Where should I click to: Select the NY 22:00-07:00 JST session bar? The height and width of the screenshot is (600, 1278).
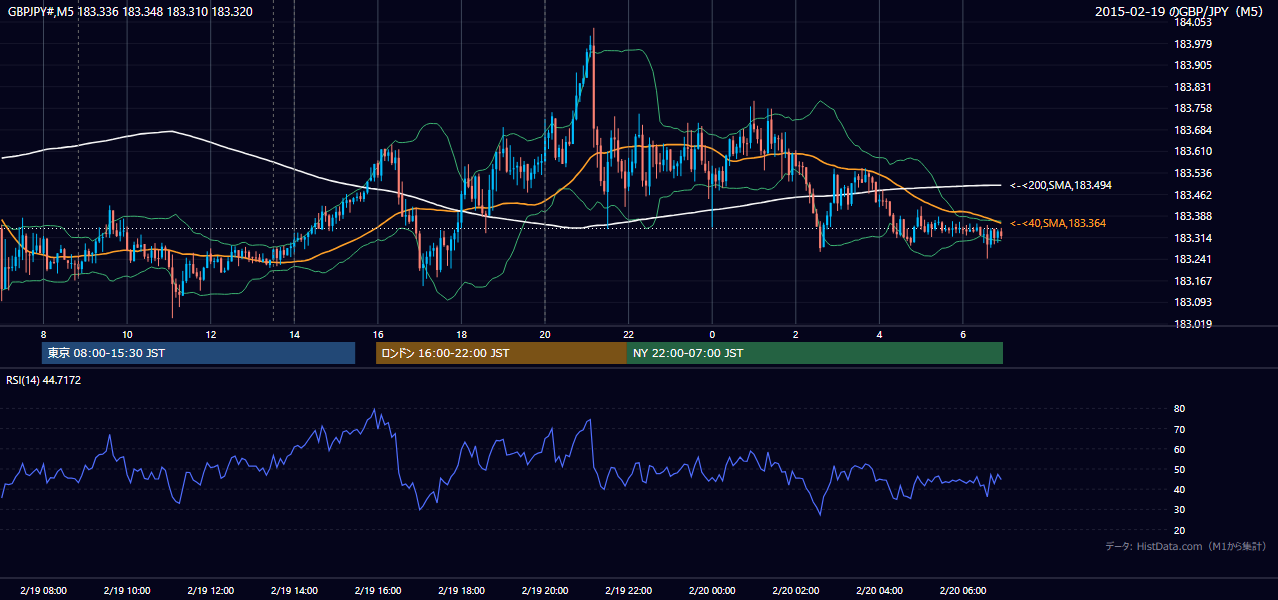(x=815, y=353)
